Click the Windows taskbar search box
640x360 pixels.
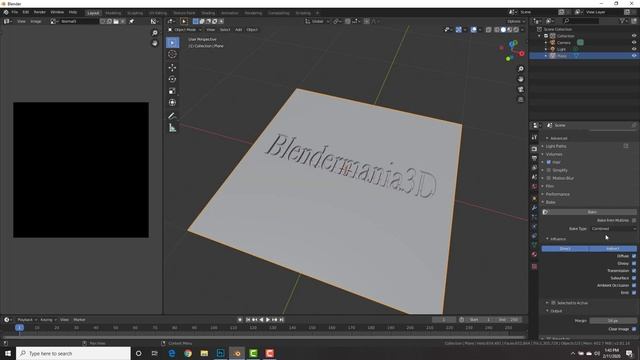pyautogui.click(x=73, y=353)
